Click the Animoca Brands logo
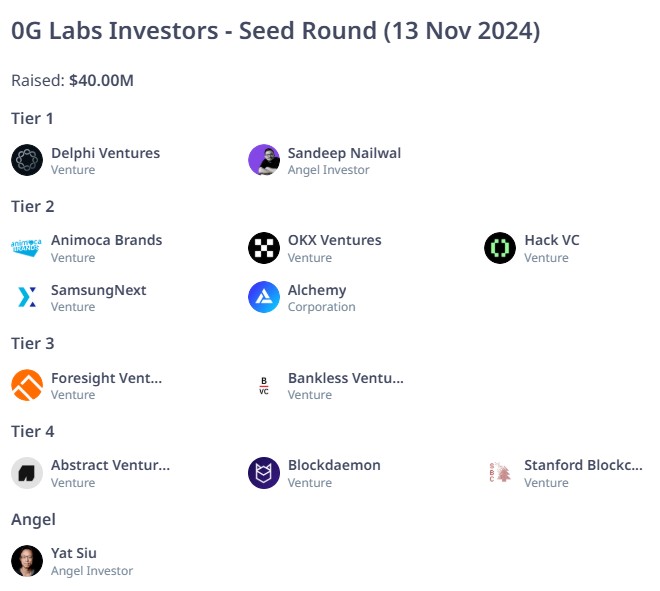This screenshot has width=660, height=591. coord(27,248)
